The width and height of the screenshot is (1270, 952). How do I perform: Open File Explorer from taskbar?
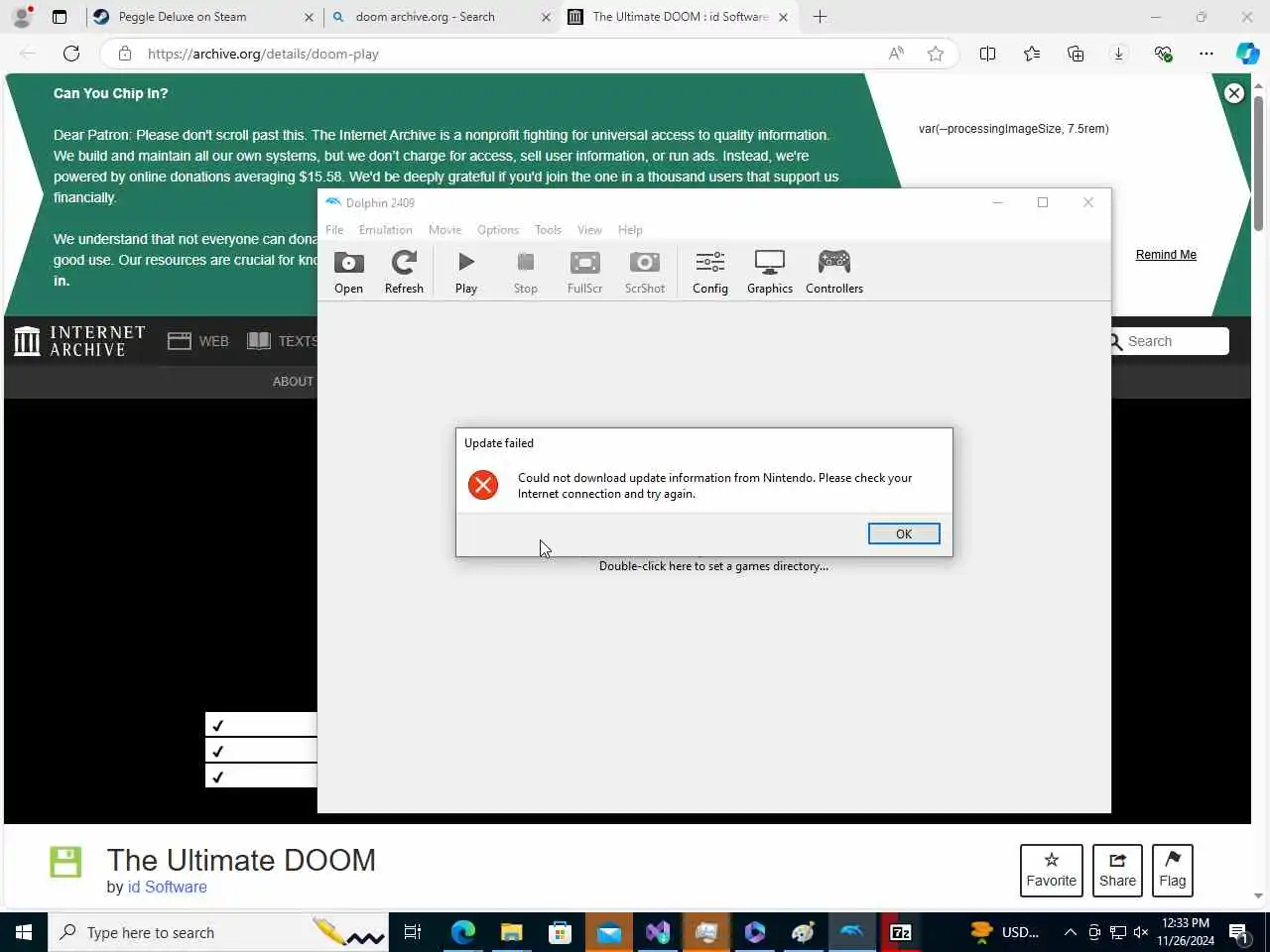(511, 932)
